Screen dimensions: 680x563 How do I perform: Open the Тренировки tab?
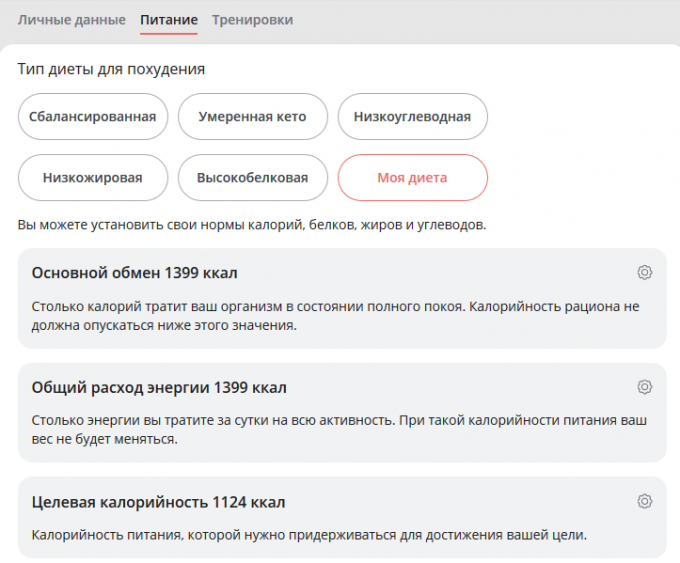(x=252, y=20)
